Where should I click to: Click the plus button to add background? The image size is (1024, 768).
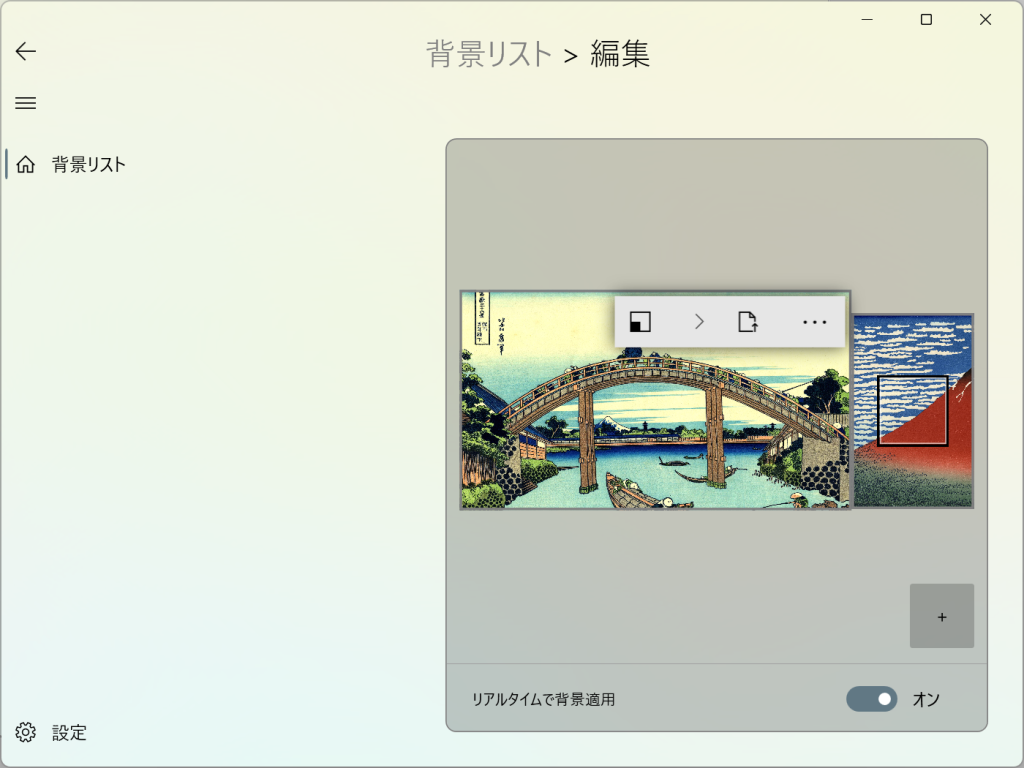(942, 616)
